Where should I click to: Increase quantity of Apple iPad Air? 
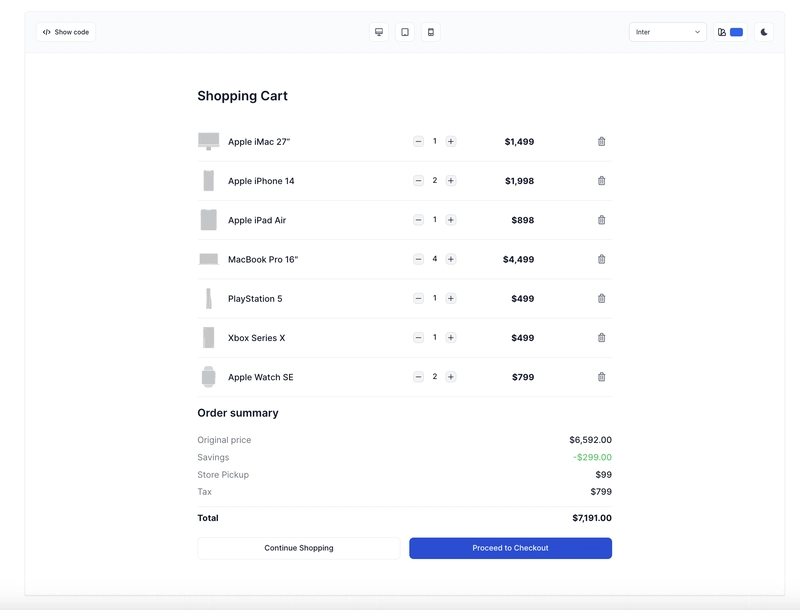coord(451,220)
